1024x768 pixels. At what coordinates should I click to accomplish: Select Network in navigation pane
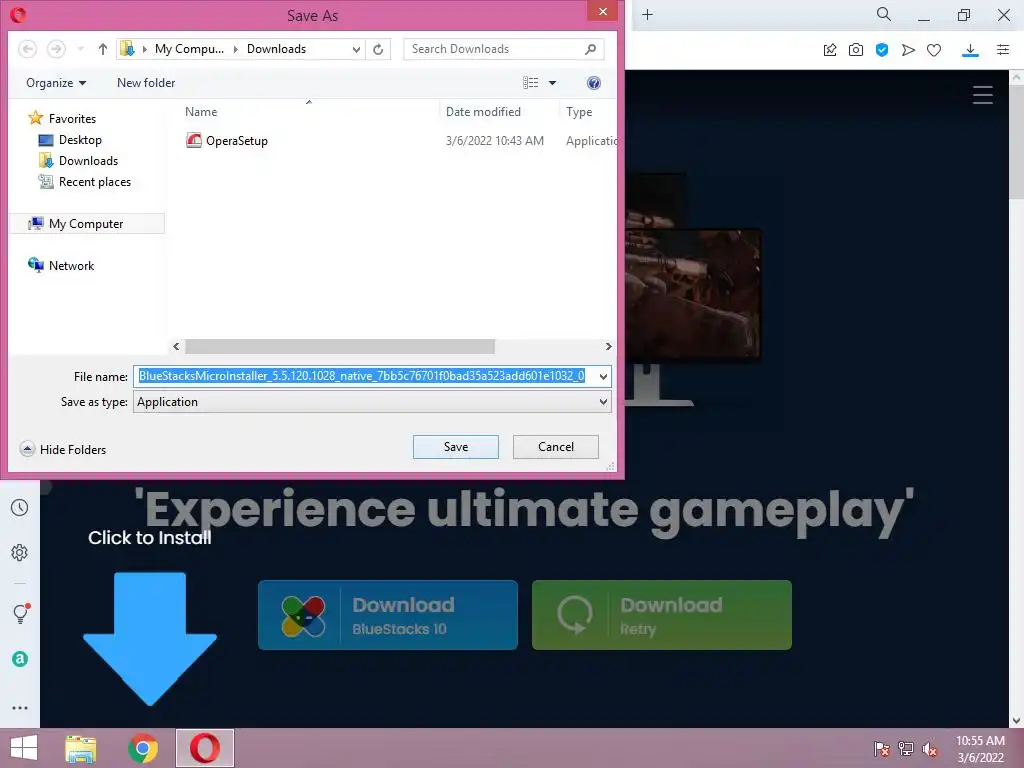61,265
